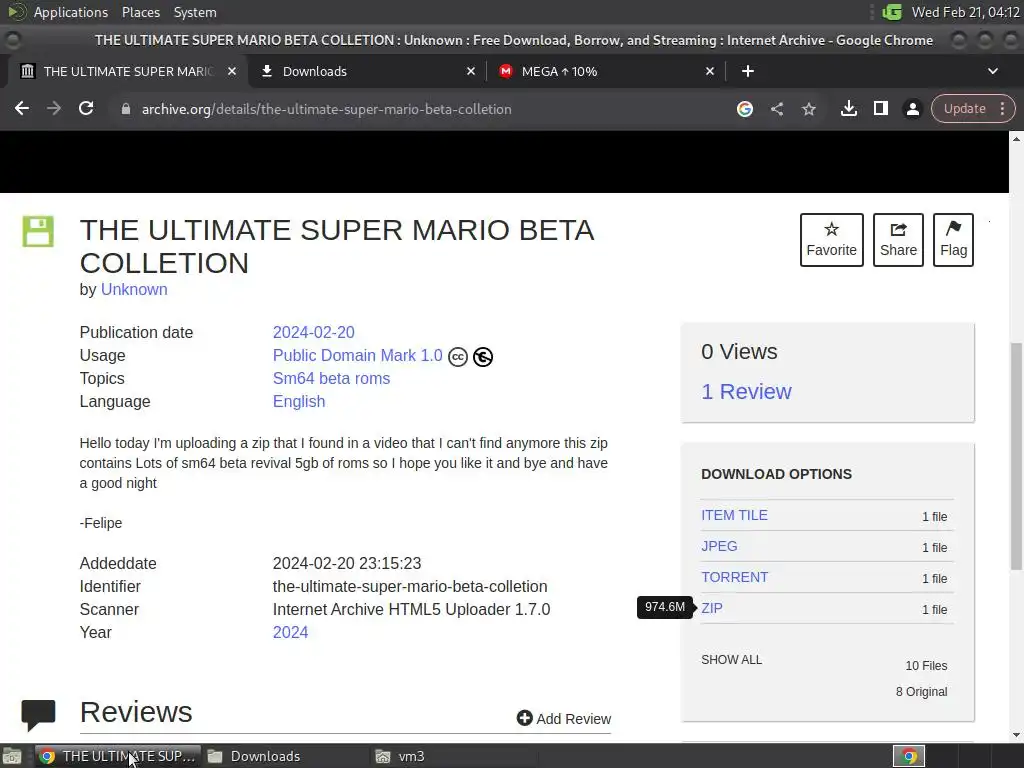
Task: Favorite this archive item
Action: click(831, 240)
